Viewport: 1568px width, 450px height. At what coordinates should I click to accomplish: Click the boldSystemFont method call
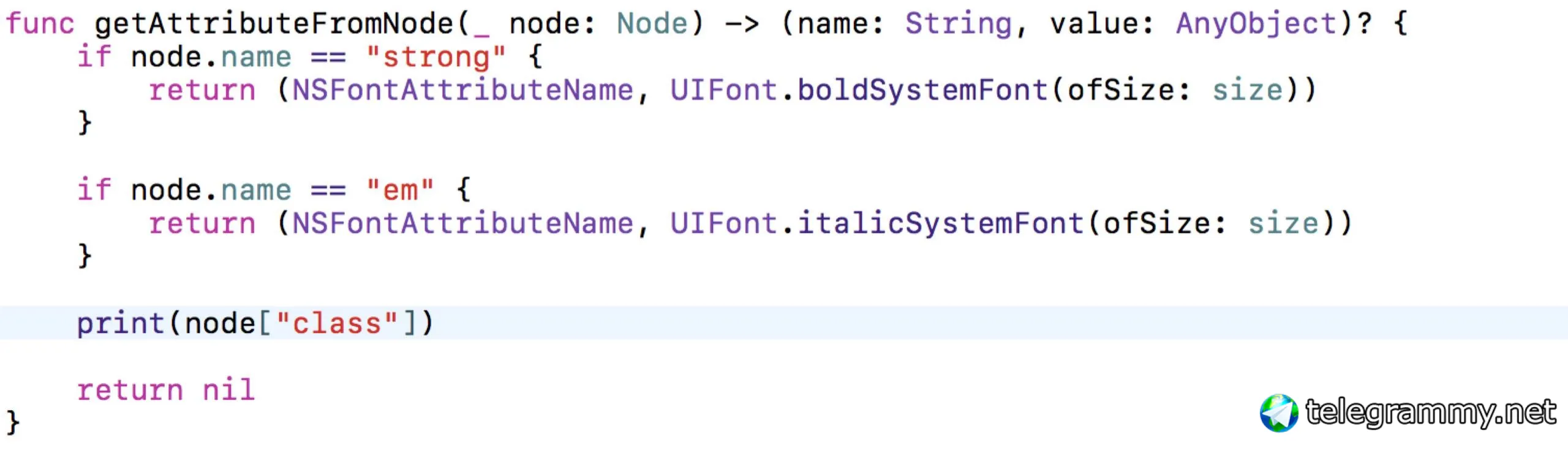tap(922, 90)
